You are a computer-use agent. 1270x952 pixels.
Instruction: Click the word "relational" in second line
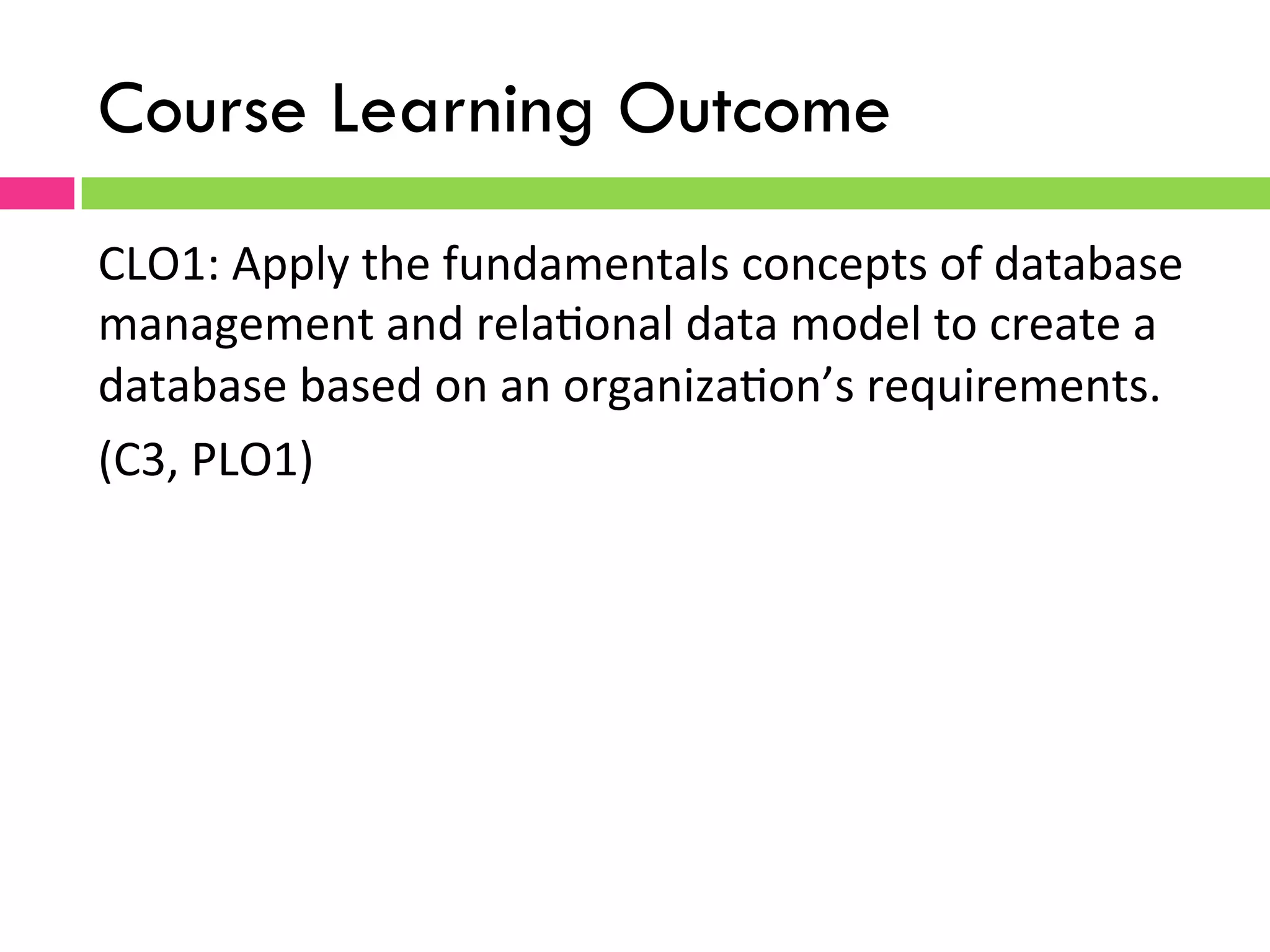click(x=574, y=325)
